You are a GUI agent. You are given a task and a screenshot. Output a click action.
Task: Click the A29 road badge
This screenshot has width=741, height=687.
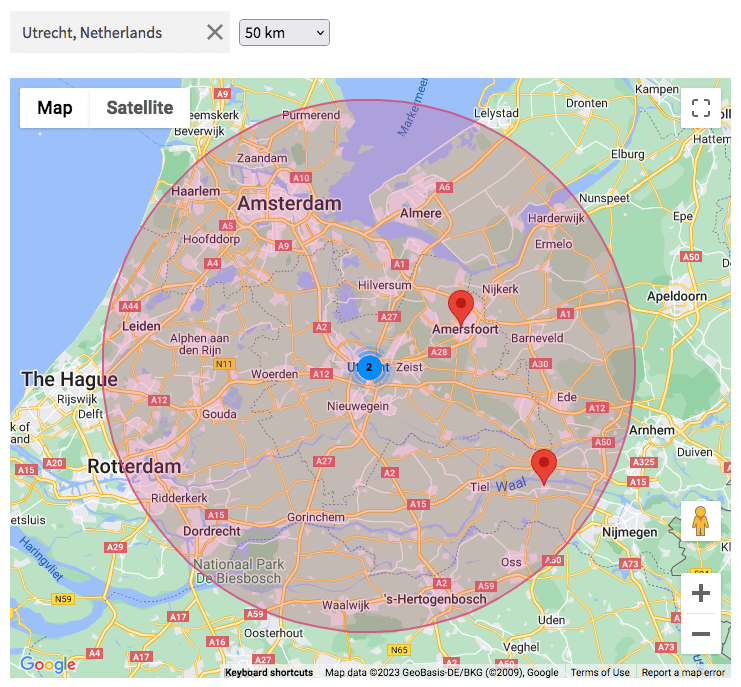[115, 547]
